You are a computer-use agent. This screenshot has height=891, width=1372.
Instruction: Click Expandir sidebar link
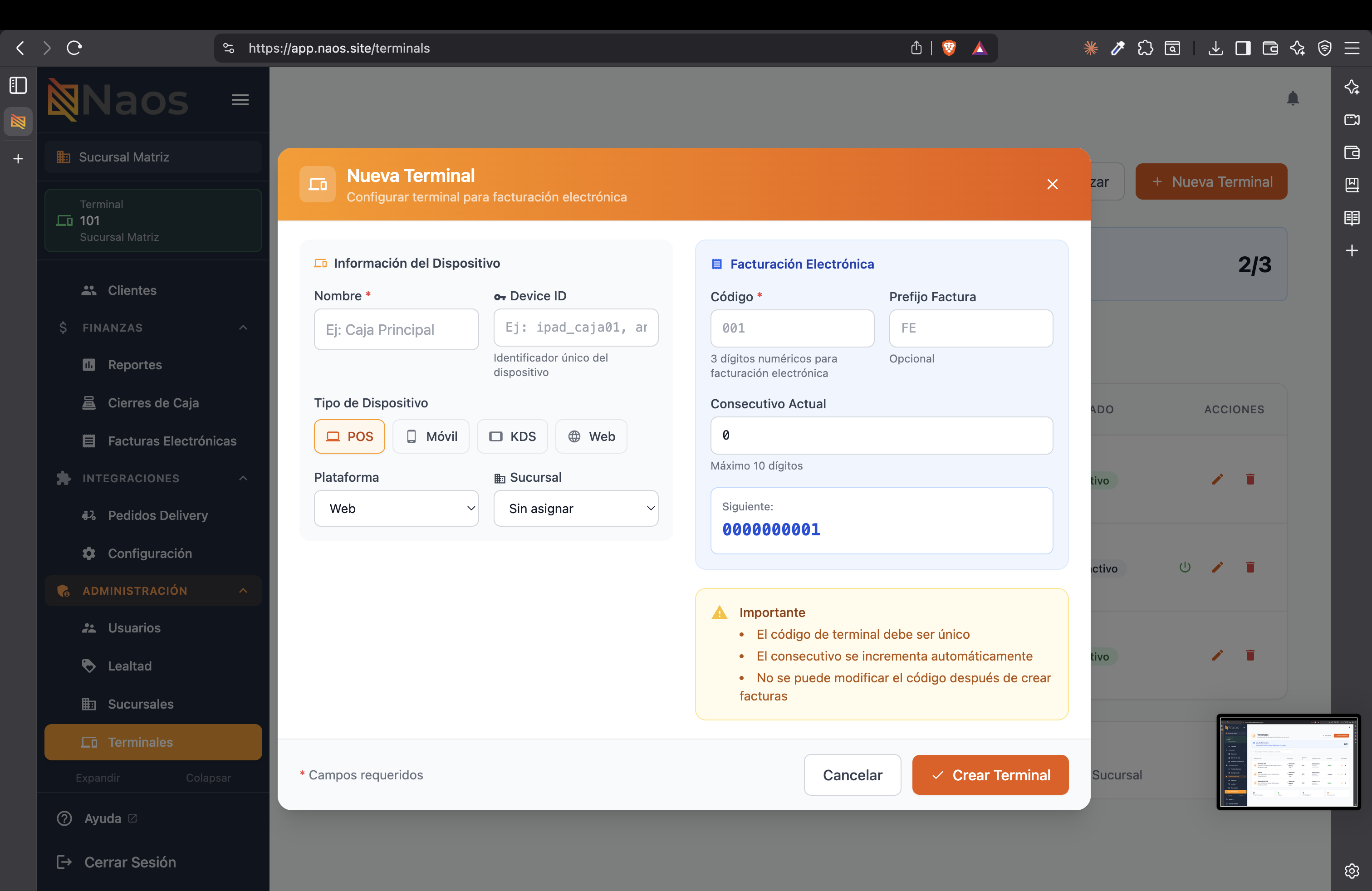pos(98,778)
